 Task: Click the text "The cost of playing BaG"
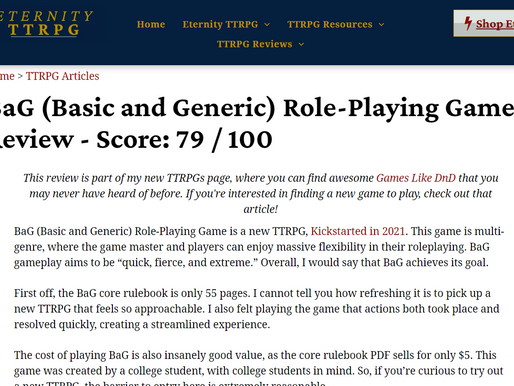point(71,355)
